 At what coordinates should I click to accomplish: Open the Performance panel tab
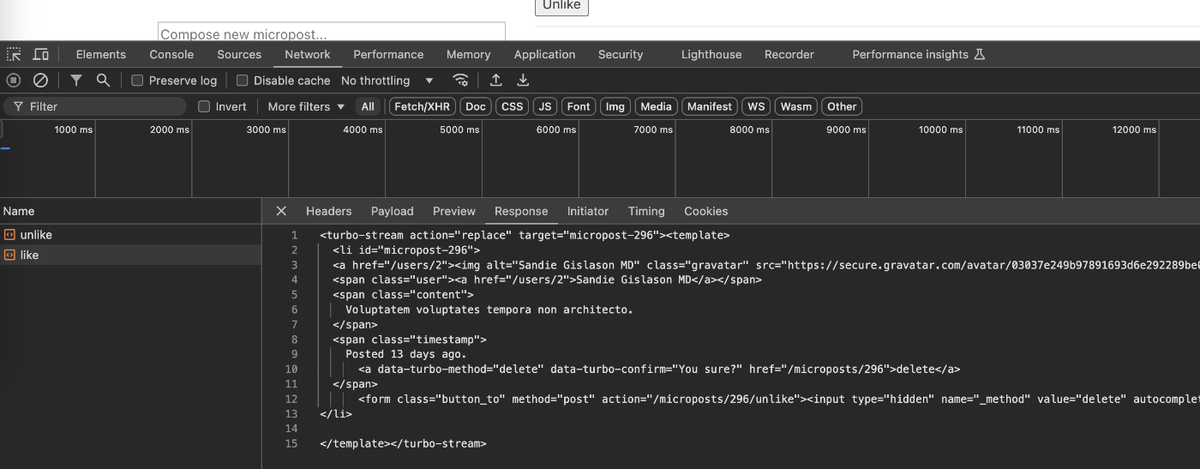coord(388,55)
